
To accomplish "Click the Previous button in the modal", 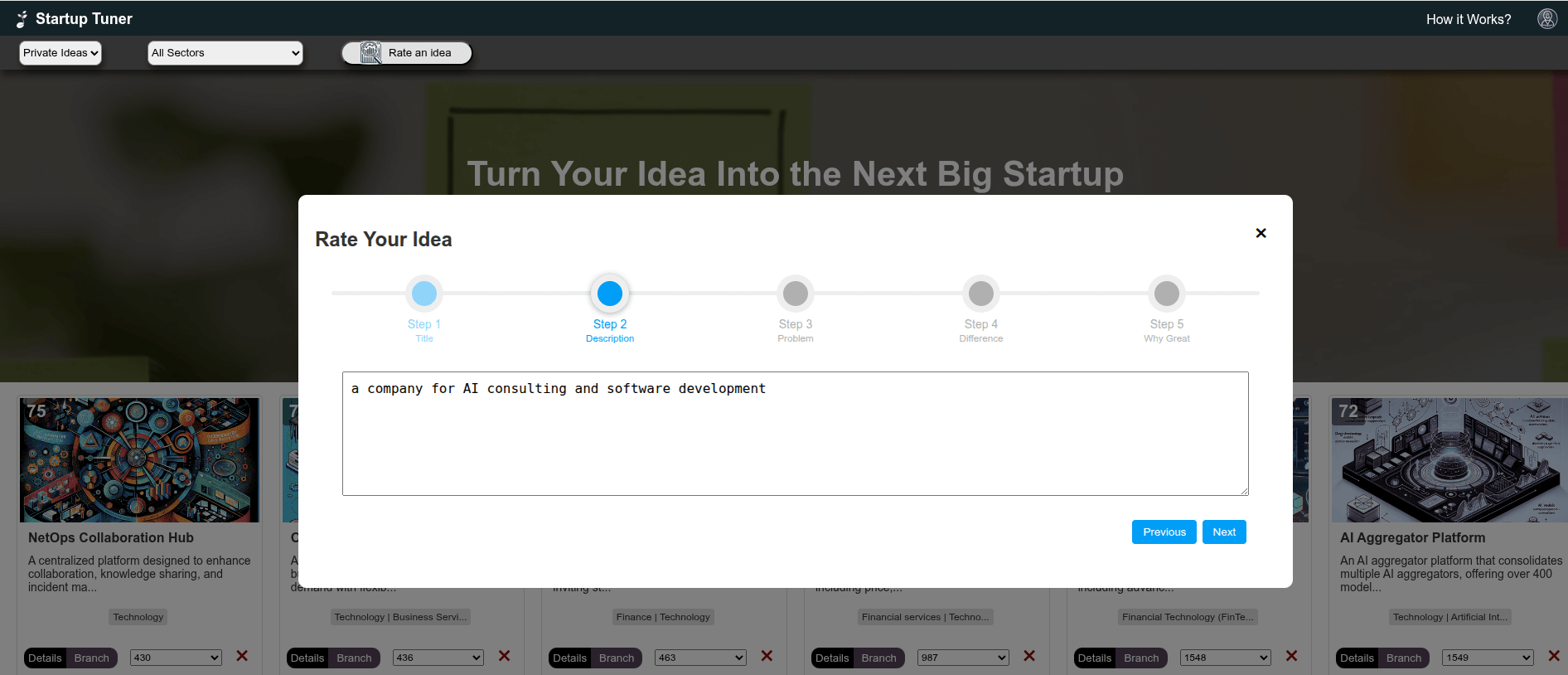I will point(1164,532).
